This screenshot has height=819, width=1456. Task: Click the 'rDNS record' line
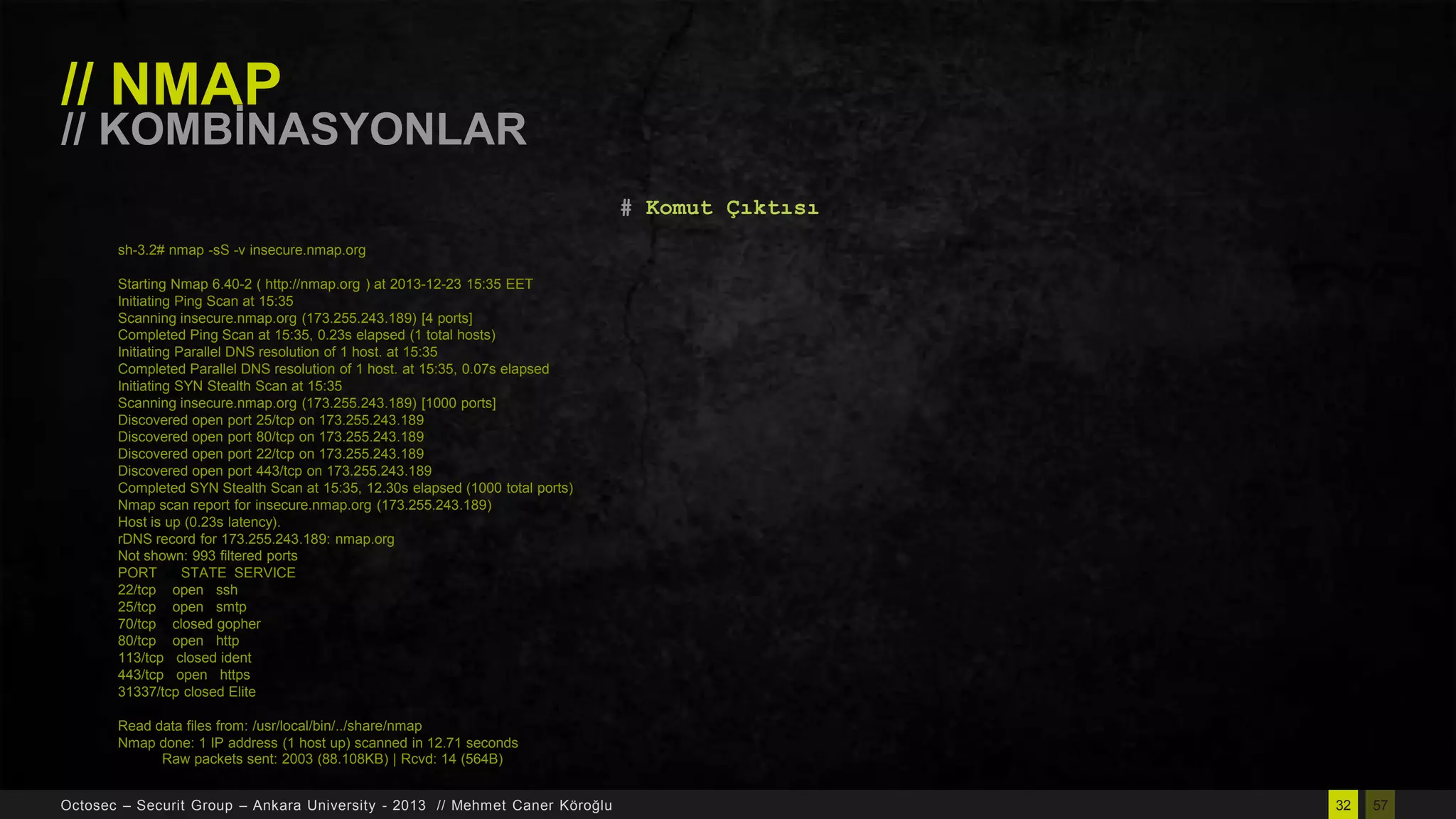coord(256,540)
